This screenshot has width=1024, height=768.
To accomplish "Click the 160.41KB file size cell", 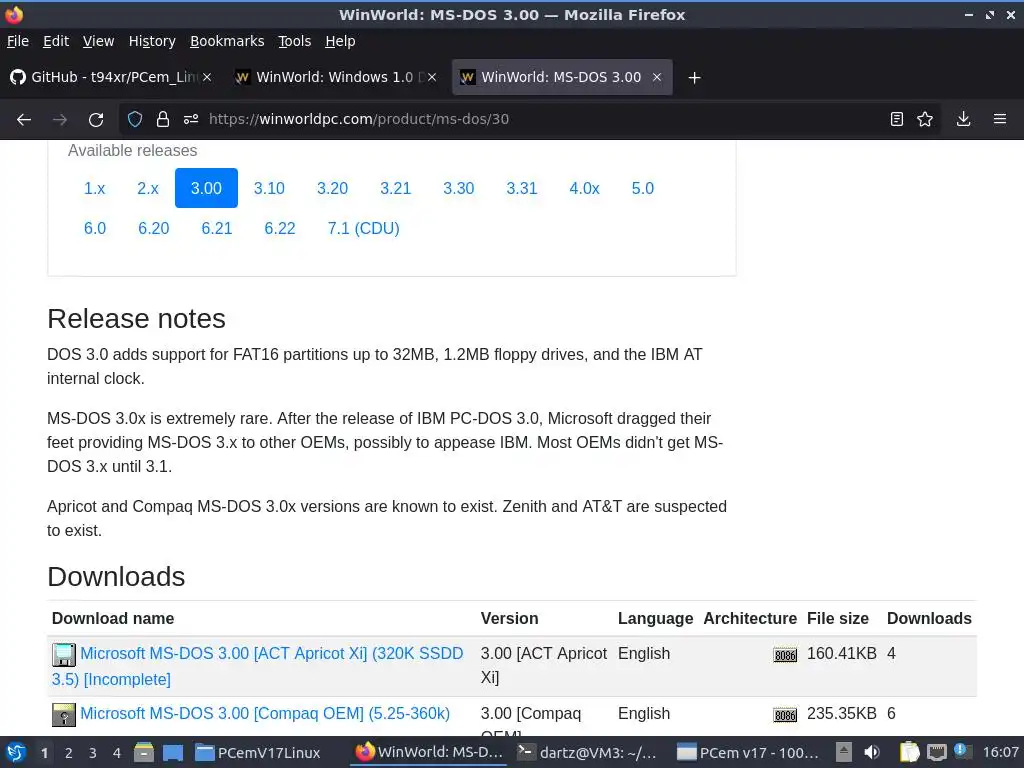I will [841, 653].
